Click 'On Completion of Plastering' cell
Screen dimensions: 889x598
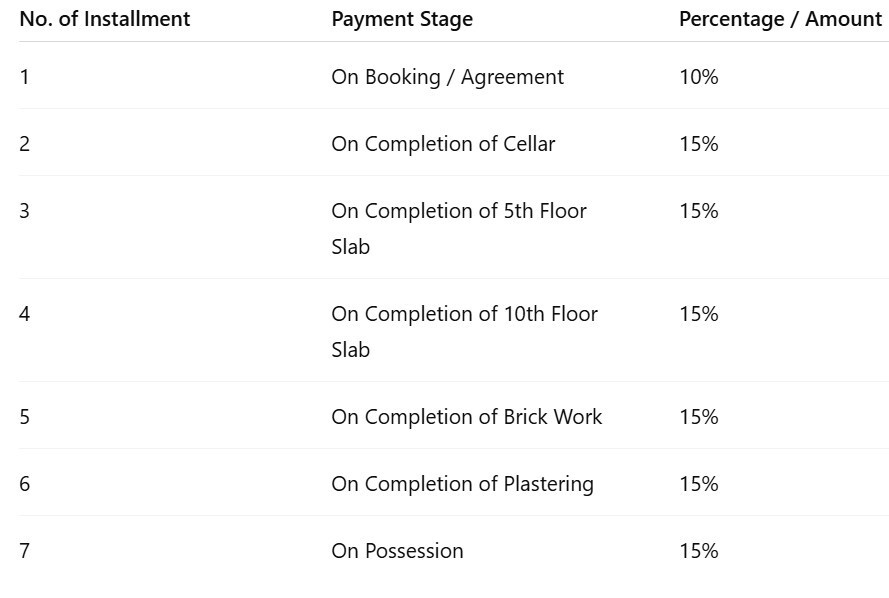462,484
